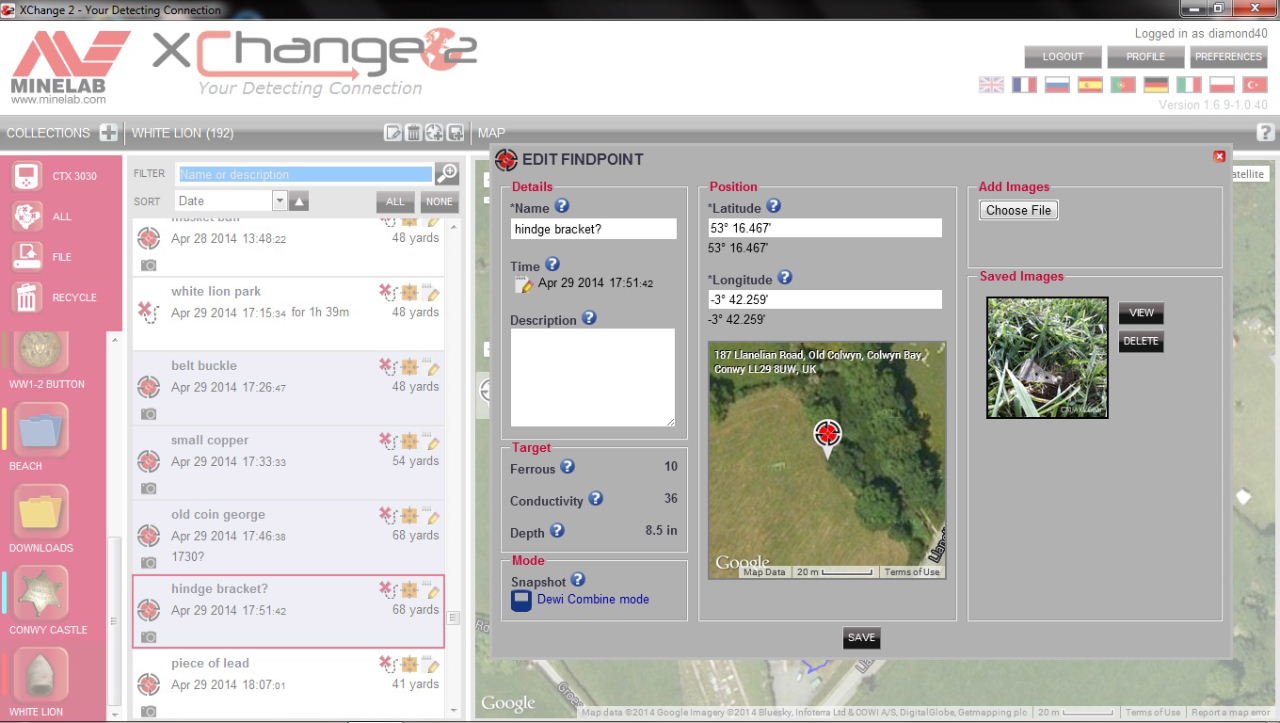1280x723 pixels.
Task: Select NONE button in list
Action: point(439,201)
